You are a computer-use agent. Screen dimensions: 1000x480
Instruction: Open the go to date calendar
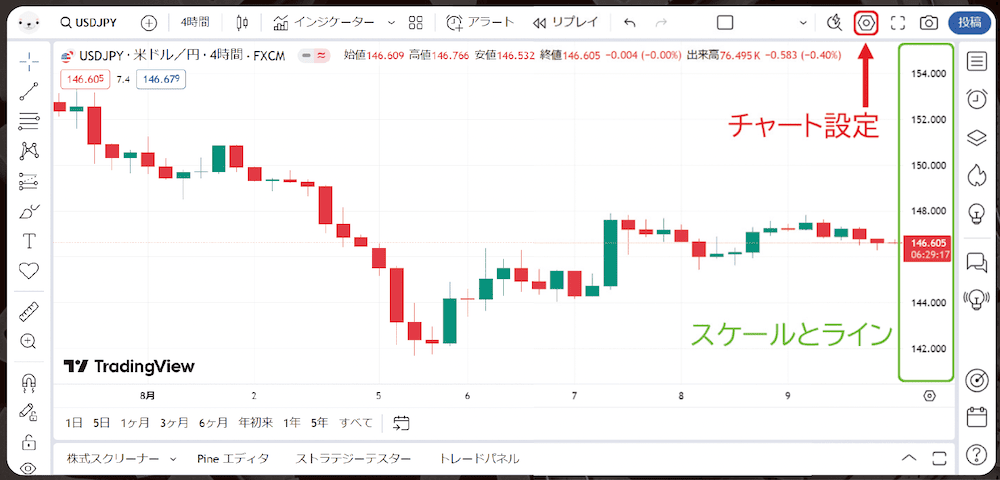click(x=401, y=423)
